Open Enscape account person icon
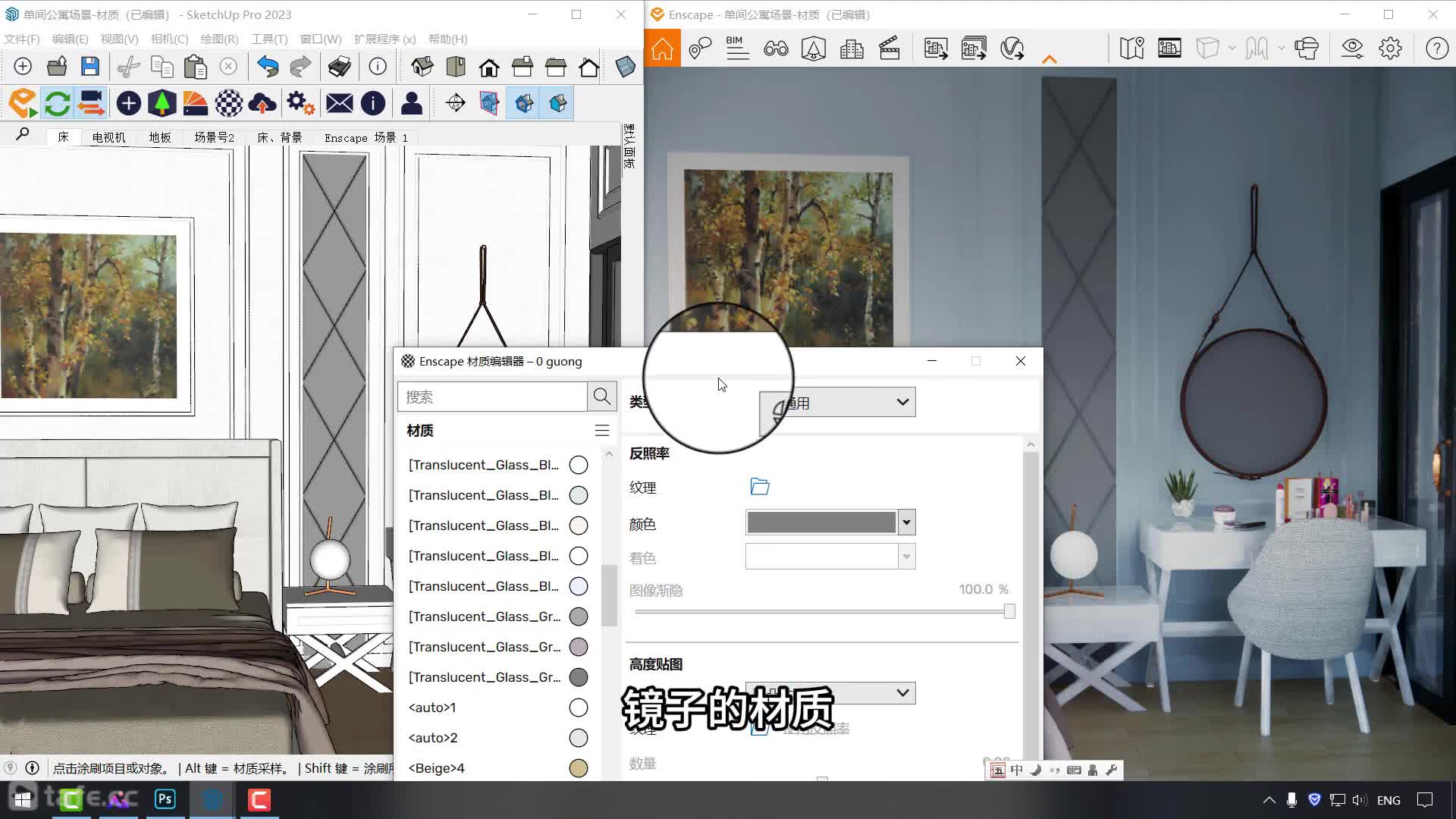 click(x=411, y=103)
